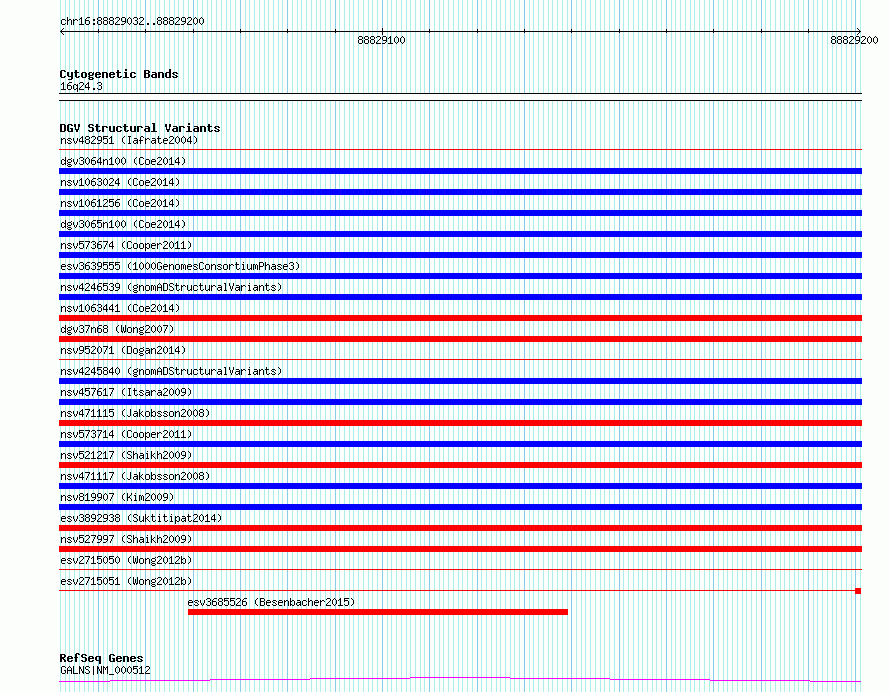This screenshot has width=890, height=692.
Task: Open variant nsv457617 (Itsara2009)
Action: coord(126,392)
